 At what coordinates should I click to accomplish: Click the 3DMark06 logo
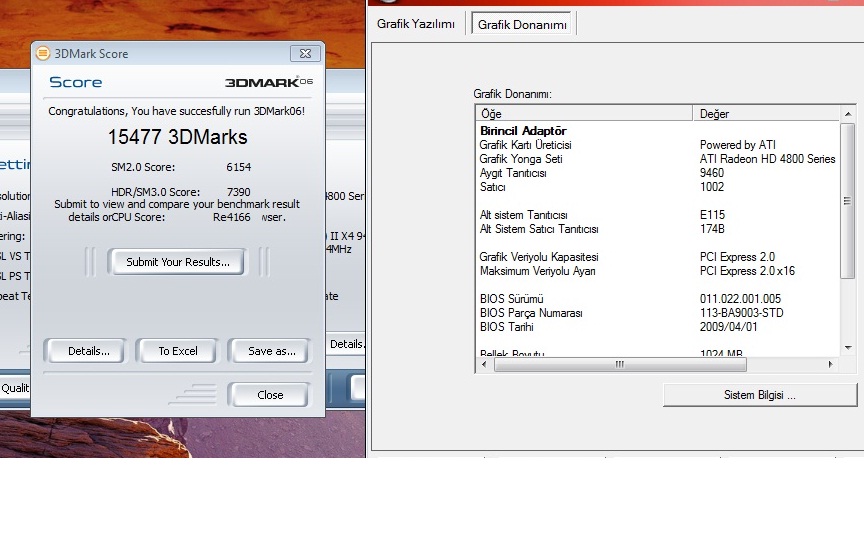point(269,82)
